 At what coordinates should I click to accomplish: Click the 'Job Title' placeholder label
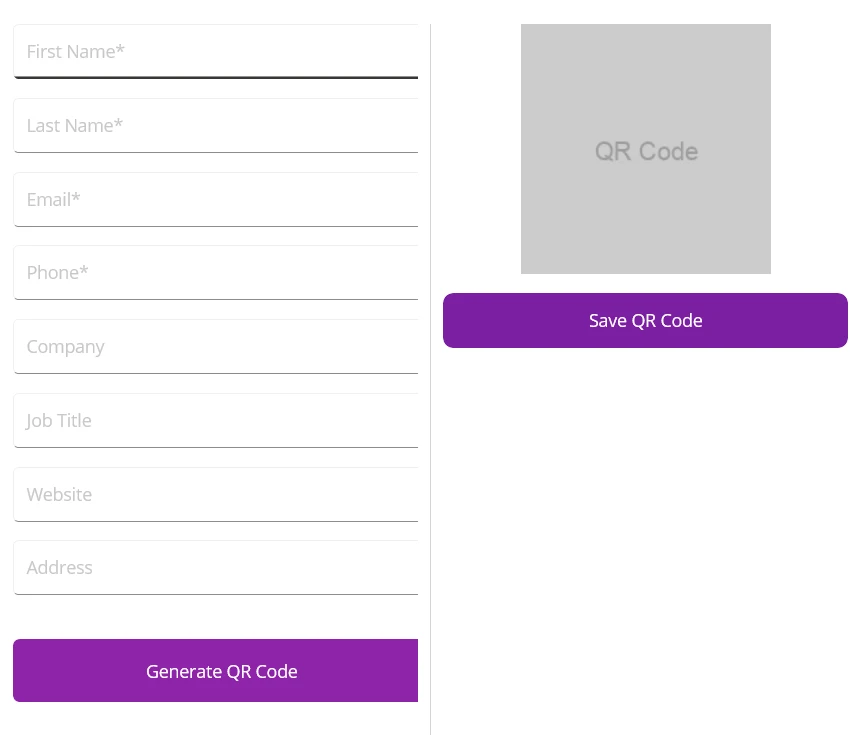(59, 421)
